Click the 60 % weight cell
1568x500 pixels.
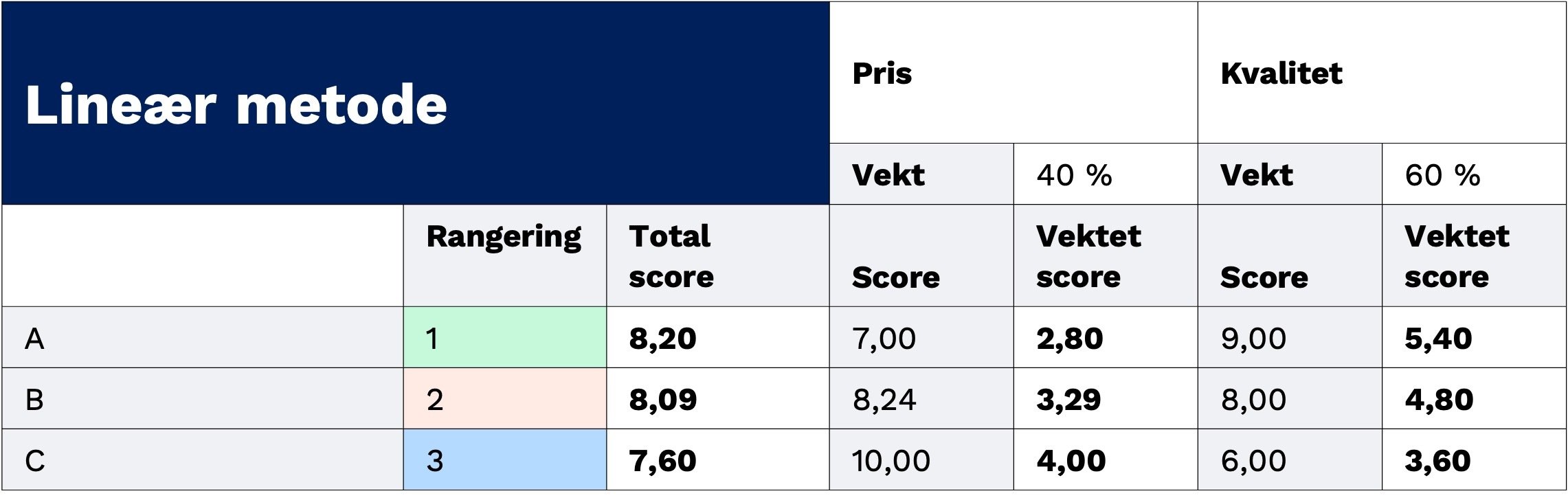coord(1442,175)
